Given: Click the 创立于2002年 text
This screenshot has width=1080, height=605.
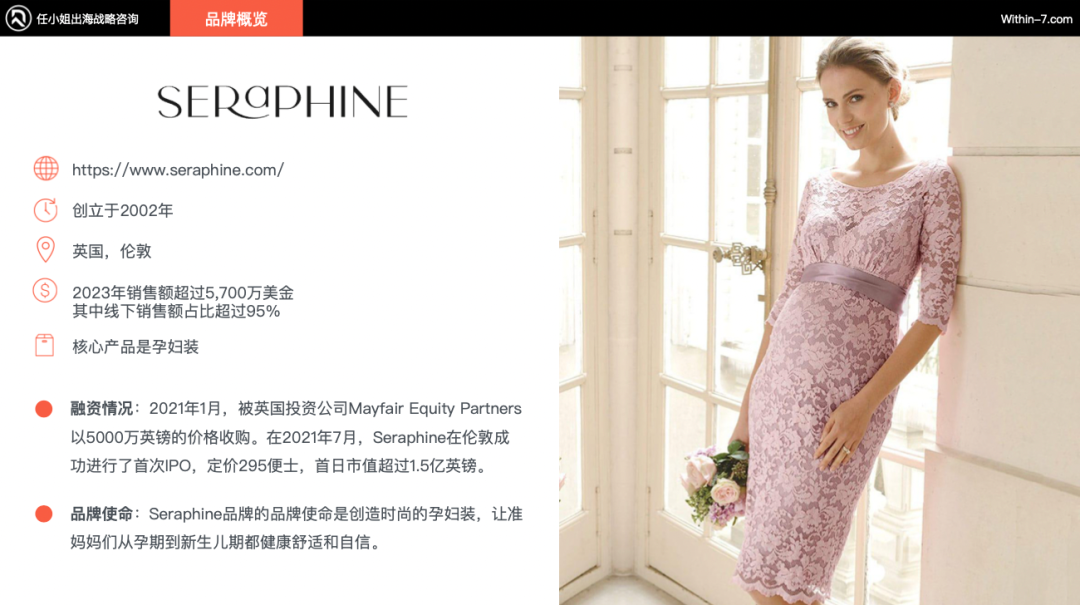Looking at the screenshot, I should point(123,210).
